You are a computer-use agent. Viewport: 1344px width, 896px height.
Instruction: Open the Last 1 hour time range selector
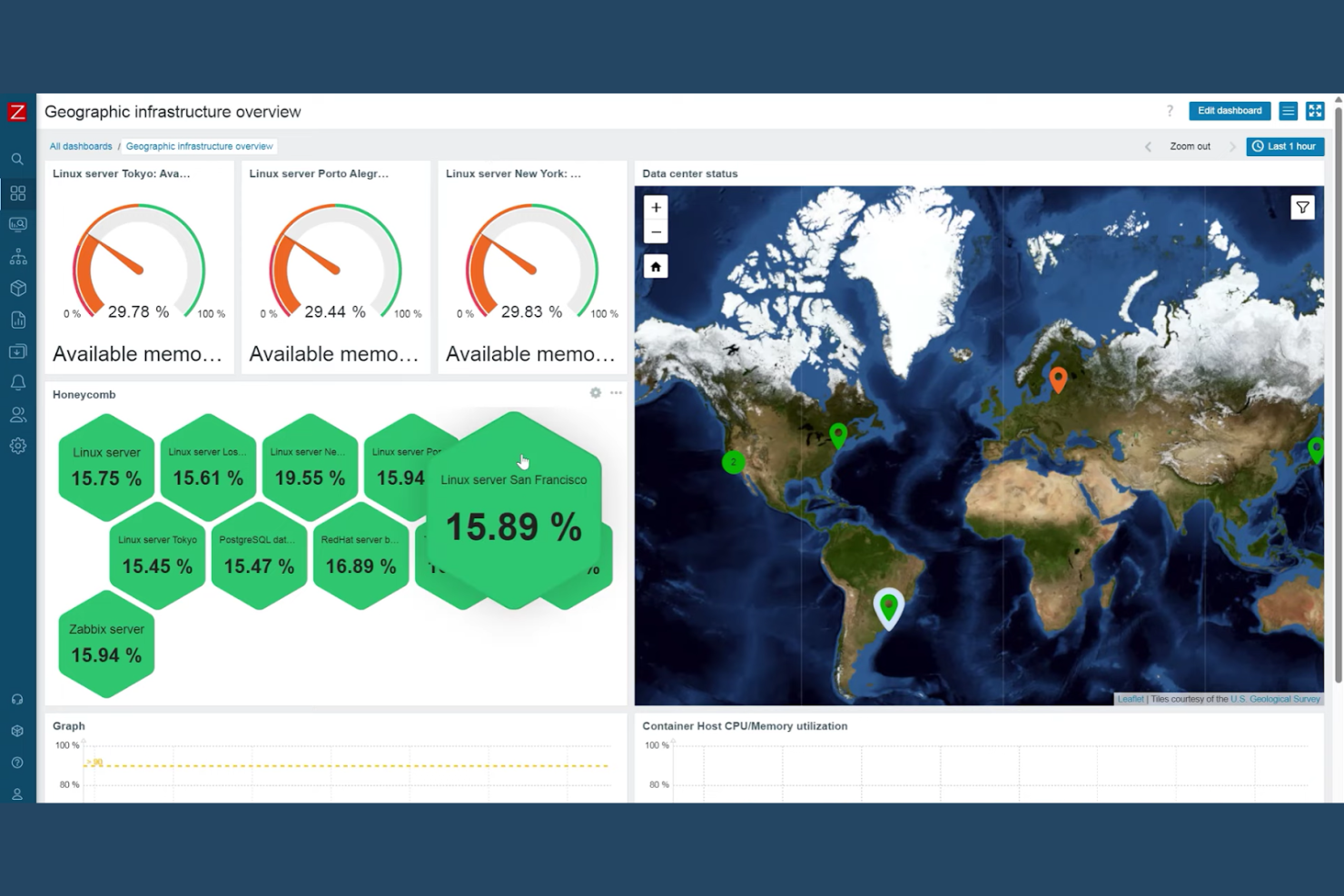[x=1284, y=146]
